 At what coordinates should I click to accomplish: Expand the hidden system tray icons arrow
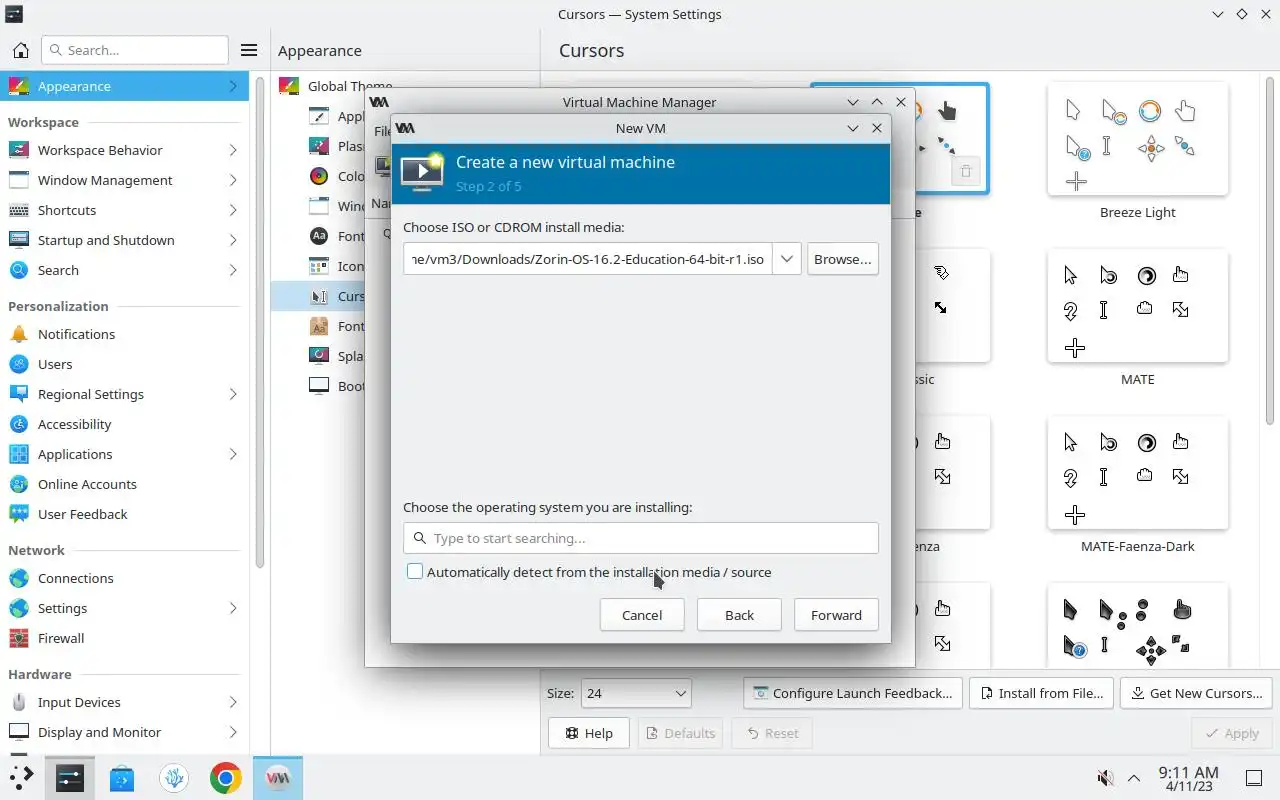1134,778
